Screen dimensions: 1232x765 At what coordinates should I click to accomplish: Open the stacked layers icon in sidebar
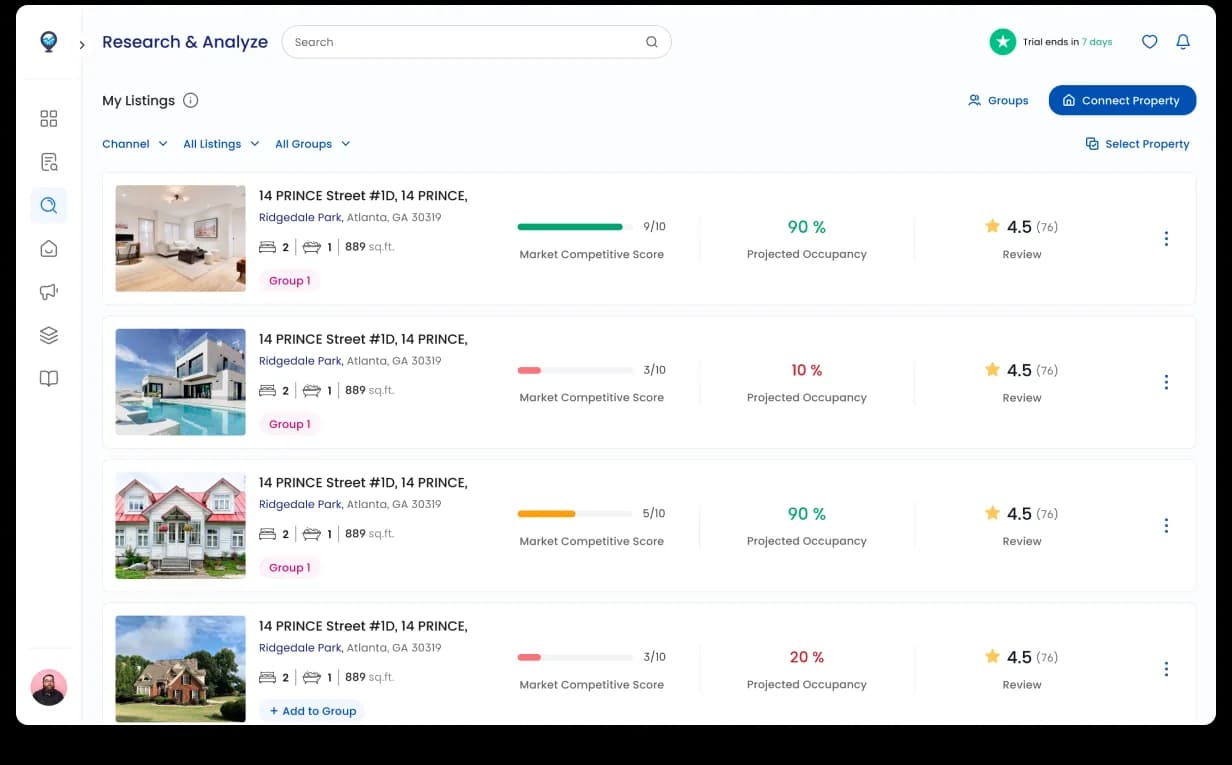[x=49, y=335]
